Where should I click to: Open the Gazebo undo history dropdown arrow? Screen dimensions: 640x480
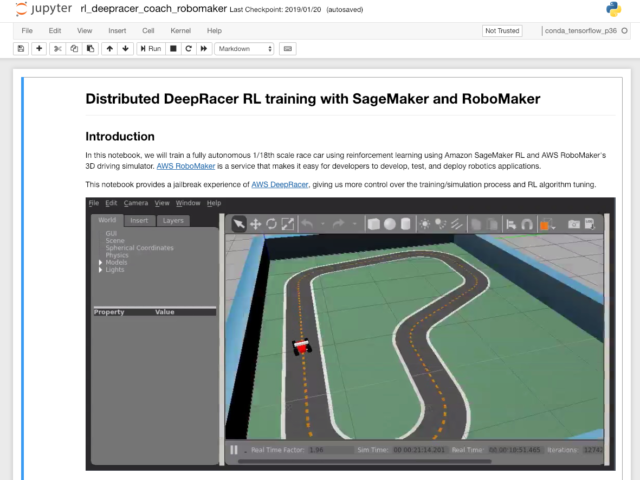coord(322,224)
